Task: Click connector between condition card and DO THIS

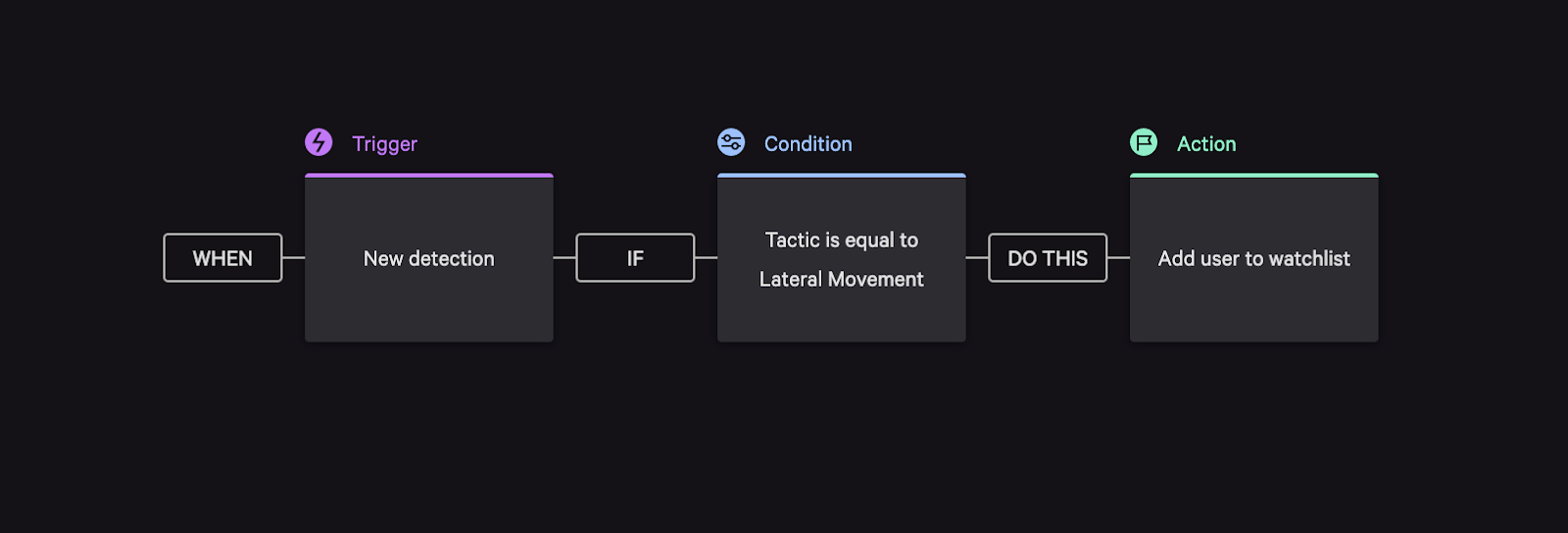Action: [977, 257]
